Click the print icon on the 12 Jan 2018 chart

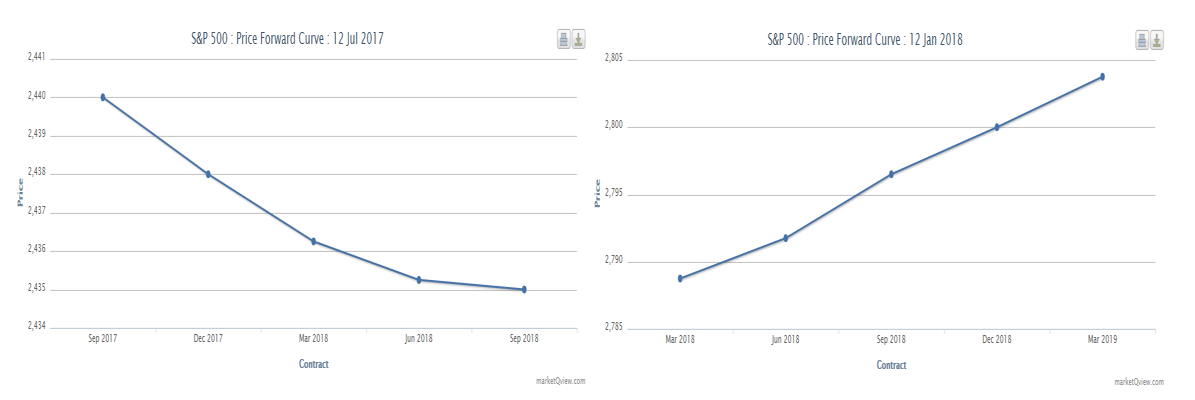[x=1142, y=40]
